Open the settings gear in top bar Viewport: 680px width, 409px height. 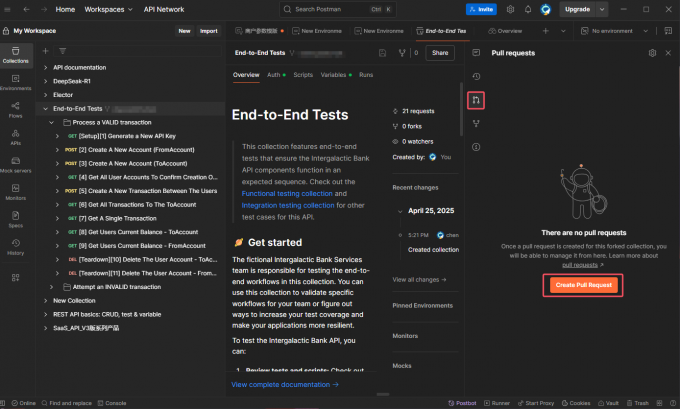(x=510, y=9)
